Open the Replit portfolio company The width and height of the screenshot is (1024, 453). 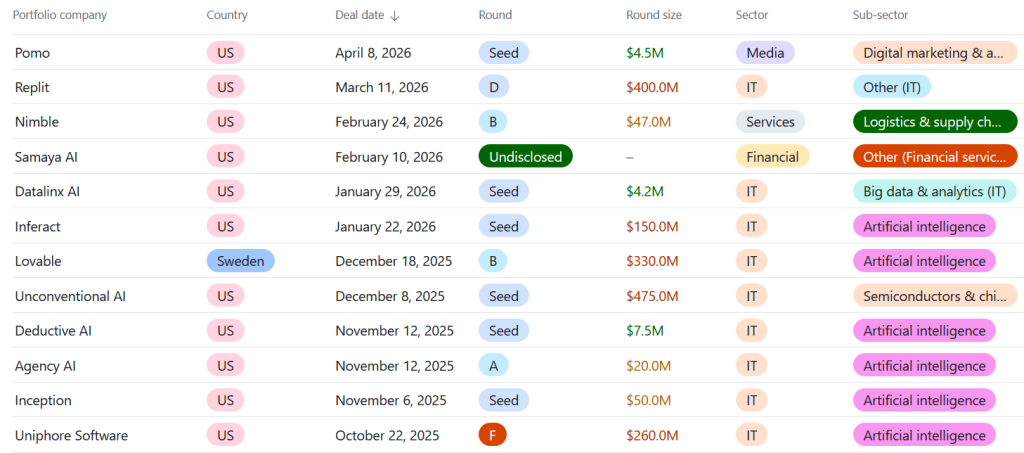click(x=36, y=88)
